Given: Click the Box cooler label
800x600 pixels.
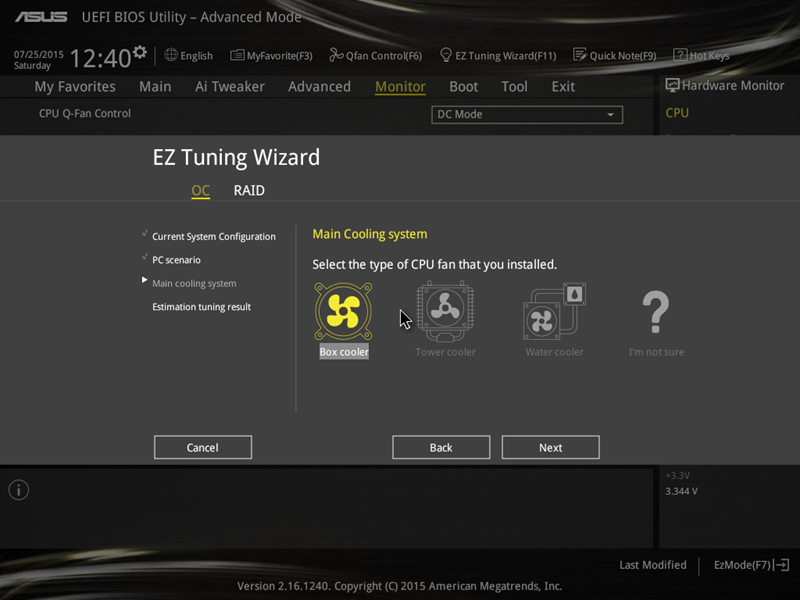Looking at the screenshot, I should point(344,352).
